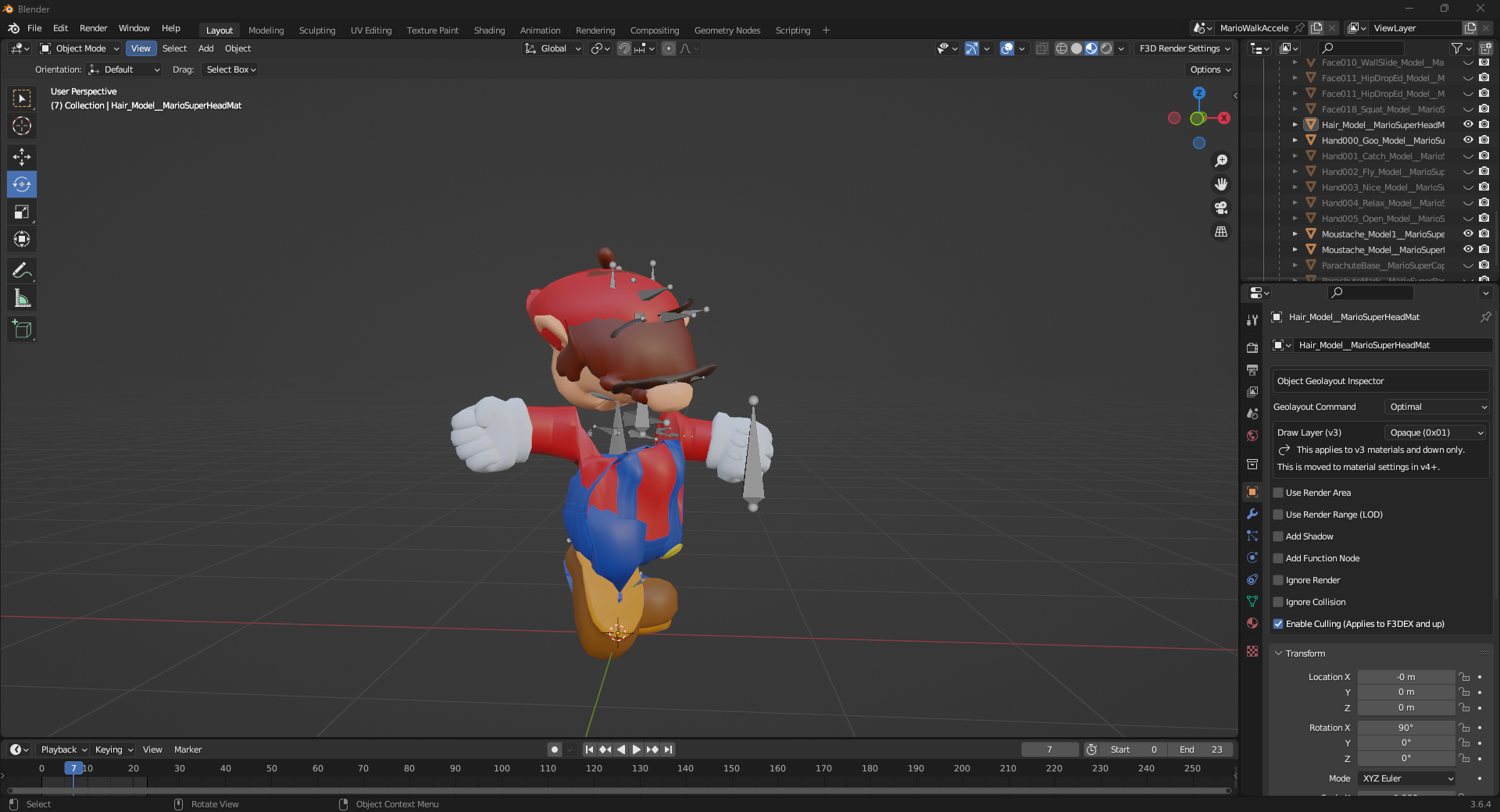Open the Material Properties tab
Screen dimensions: 1500x812
(1252, 623)
